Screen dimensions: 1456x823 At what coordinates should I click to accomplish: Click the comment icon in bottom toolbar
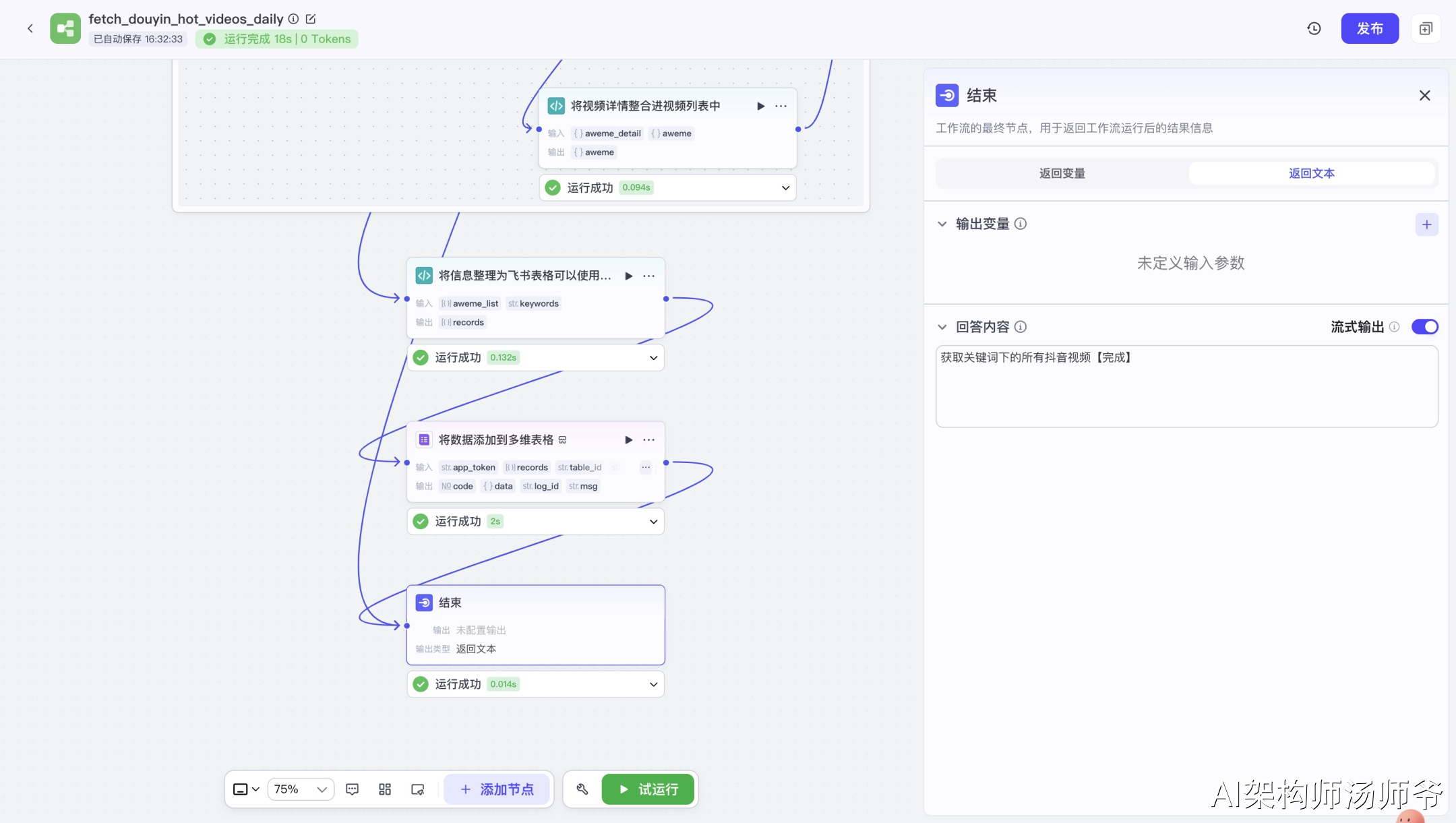pos(352,789)
